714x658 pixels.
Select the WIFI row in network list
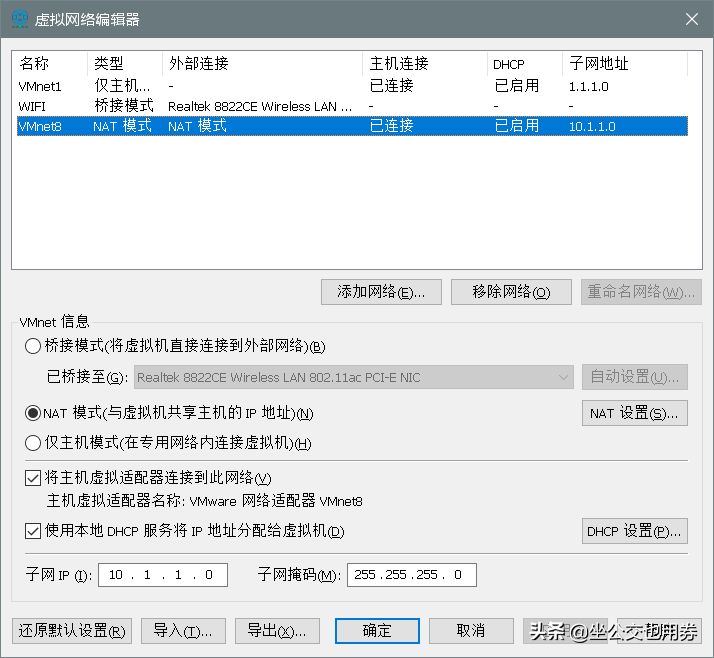(352, 106)
